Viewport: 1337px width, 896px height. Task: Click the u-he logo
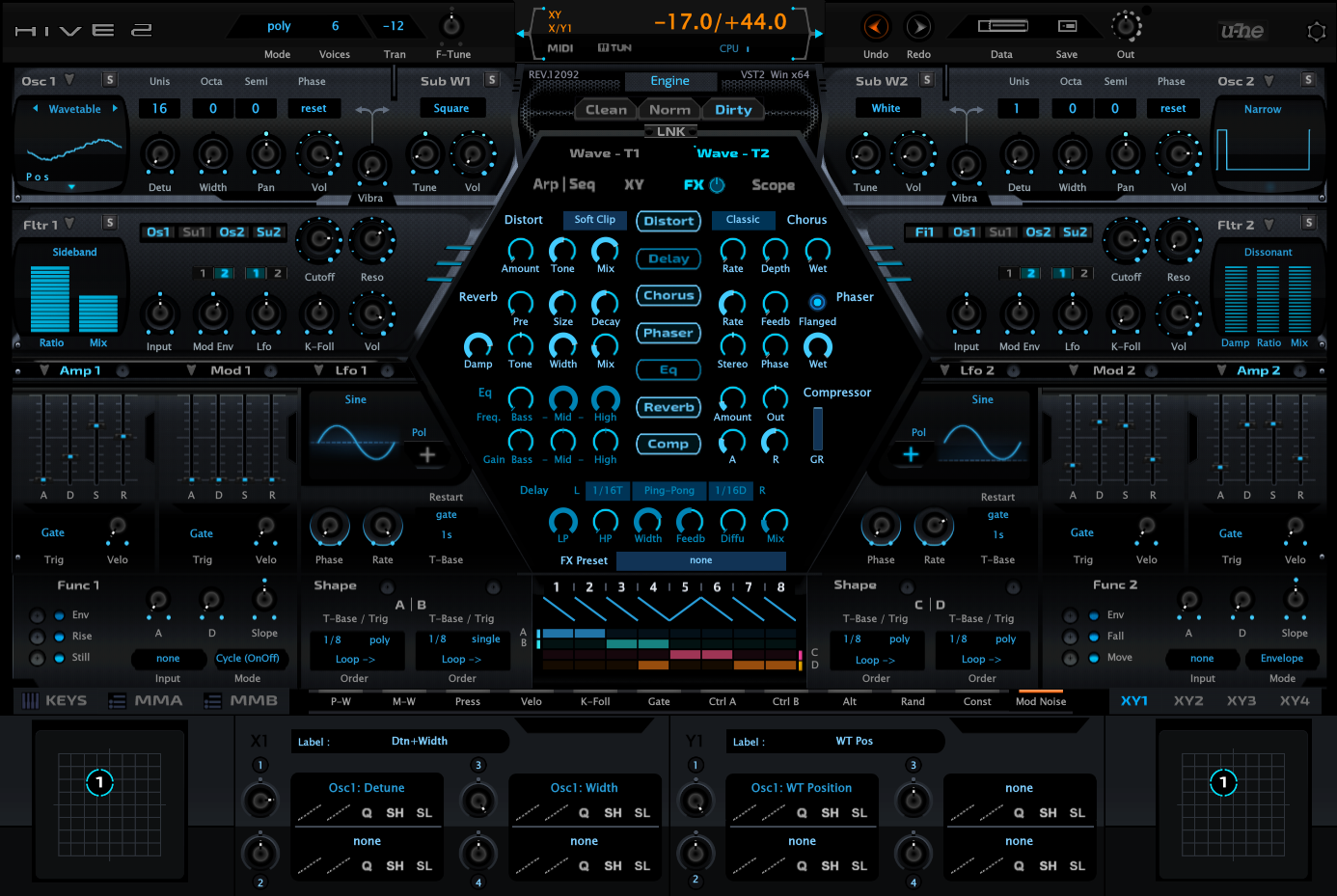pos(1241,31)
